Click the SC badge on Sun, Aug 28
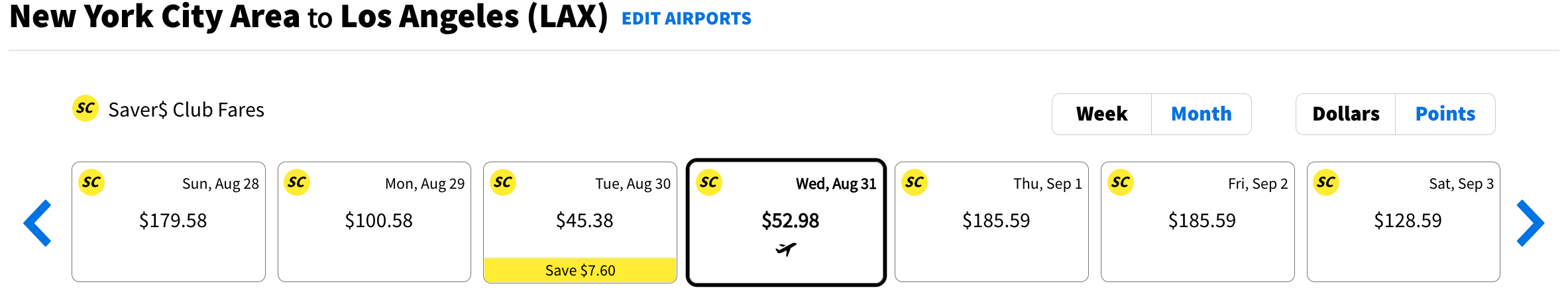The image size is (1568, 302). tap(91, 182)
